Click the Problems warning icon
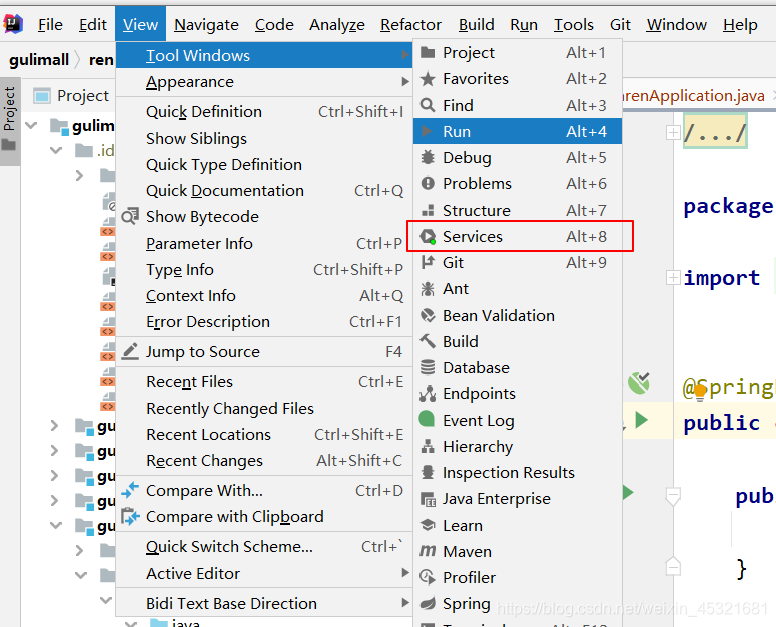The image size is (776, 627). pyautogui.click(x=428, y=184)
